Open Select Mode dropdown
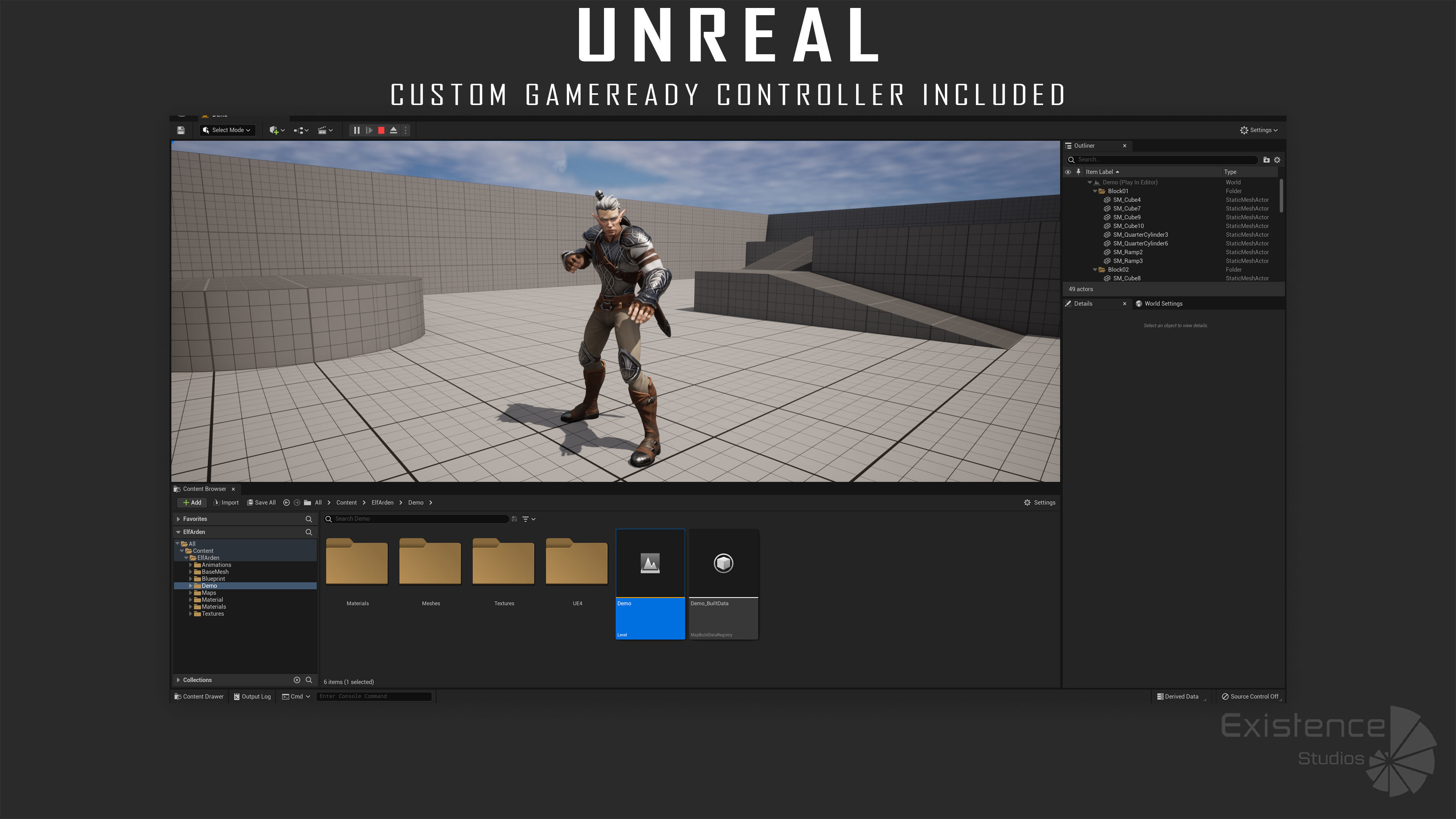This screenshot has height=819, width=1456. click(227, 130)
